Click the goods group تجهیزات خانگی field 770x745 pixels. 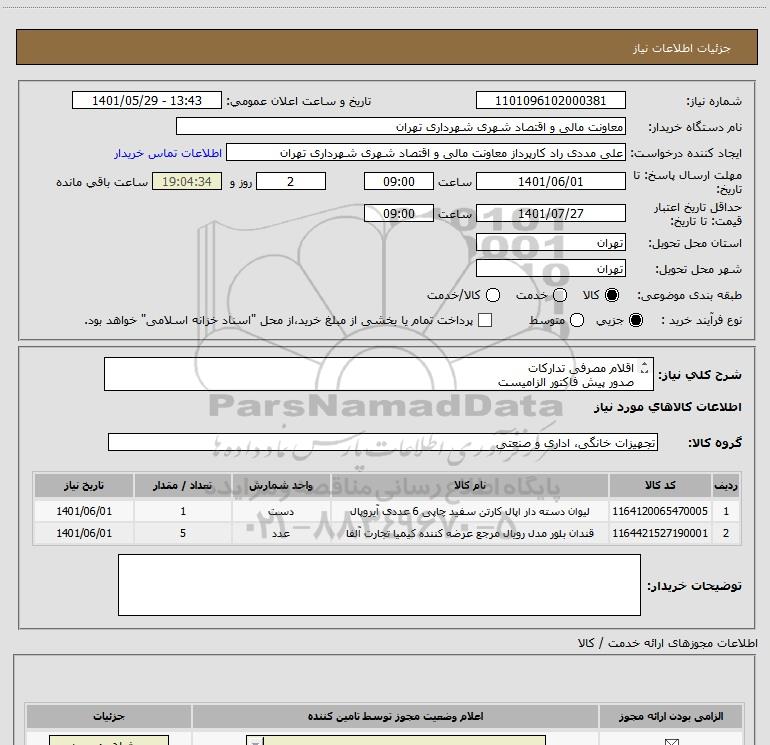pos(383,442)
